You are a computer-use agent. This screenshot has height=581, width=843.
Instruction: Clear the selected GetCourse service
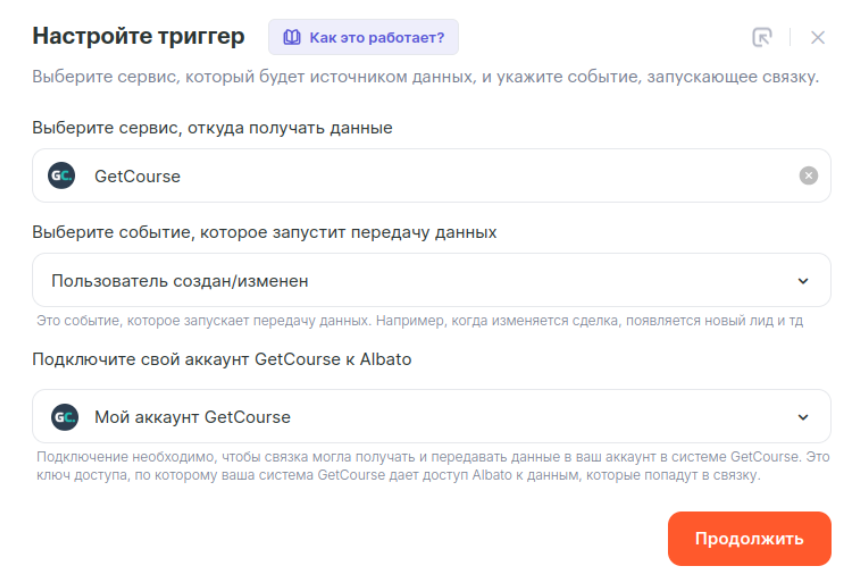[808, 176]
